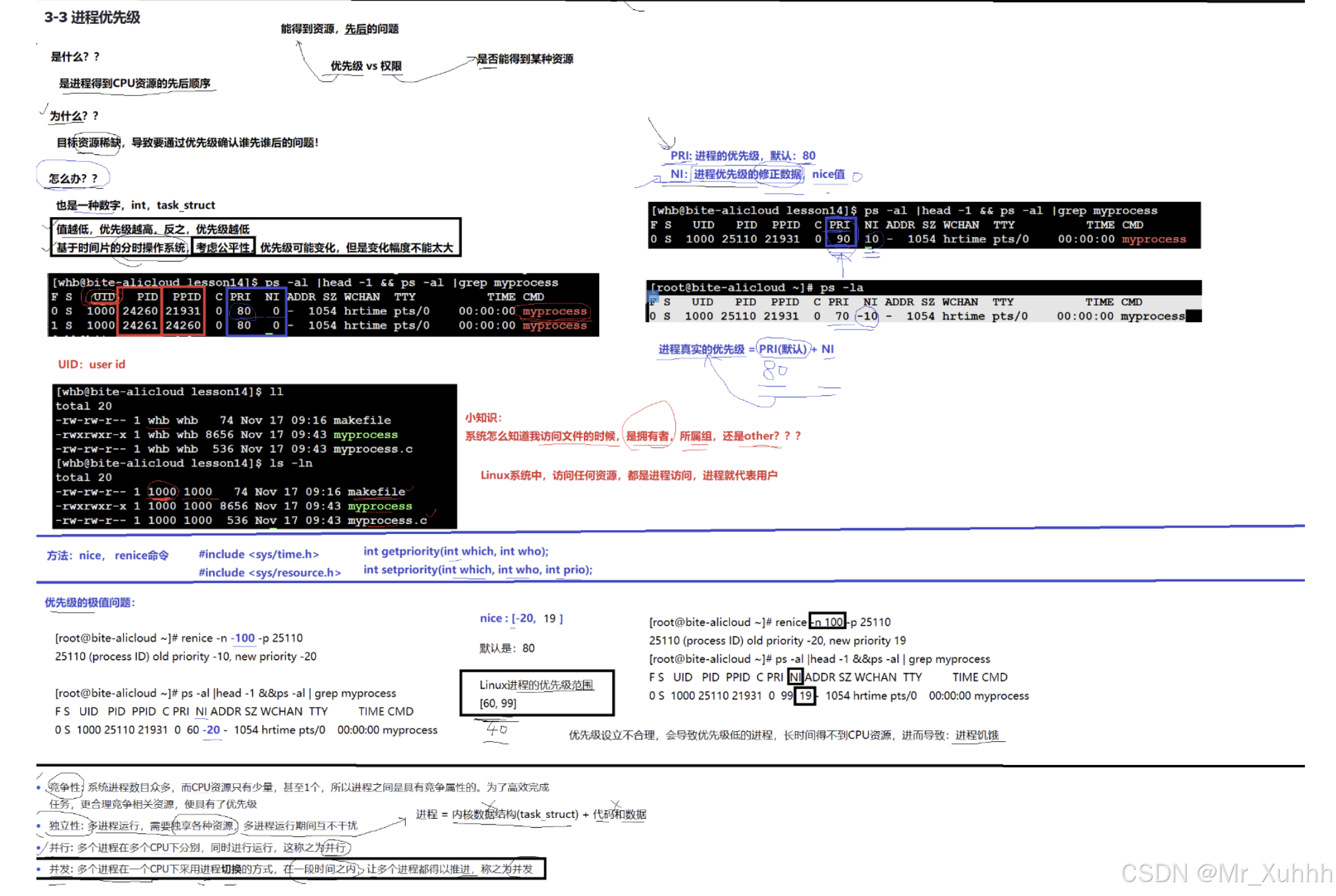
Task: Click the sentence beginning "目标资源稀缺"
Action: (x=187, y=142)
